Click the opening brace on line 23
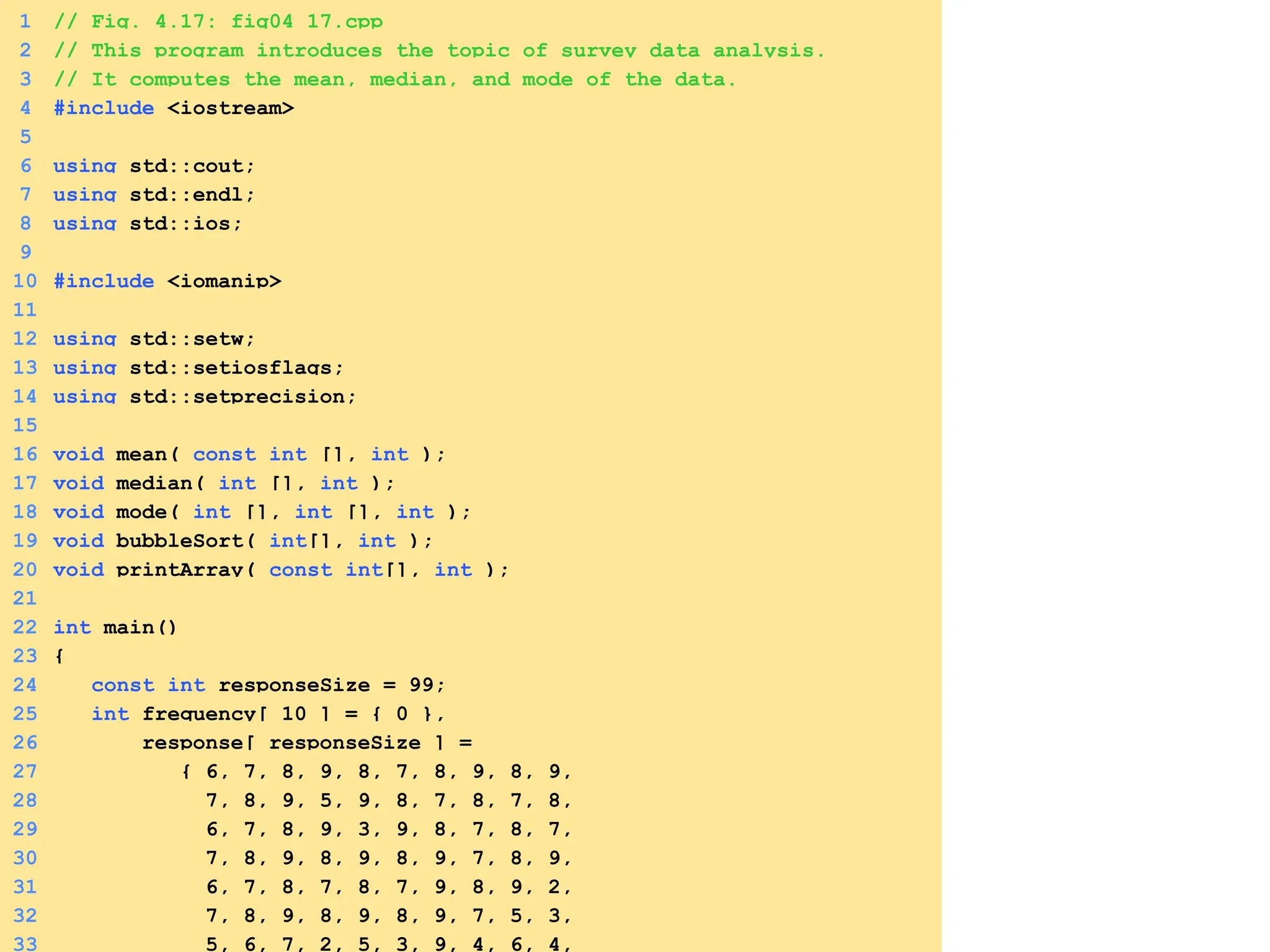This screenshot has width=1270, height=952. [59, 656]
